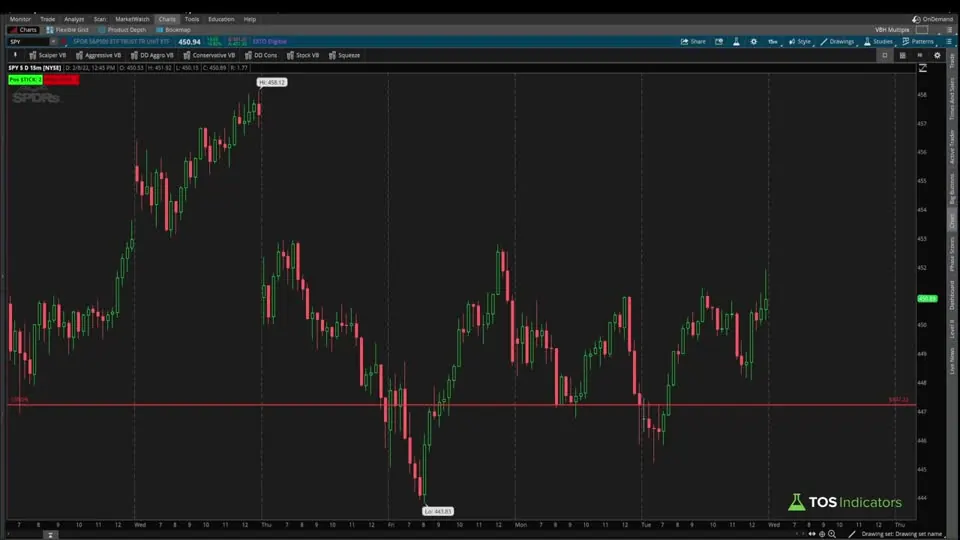Click the Lo: 443.83 price bubble

point(438,511)
